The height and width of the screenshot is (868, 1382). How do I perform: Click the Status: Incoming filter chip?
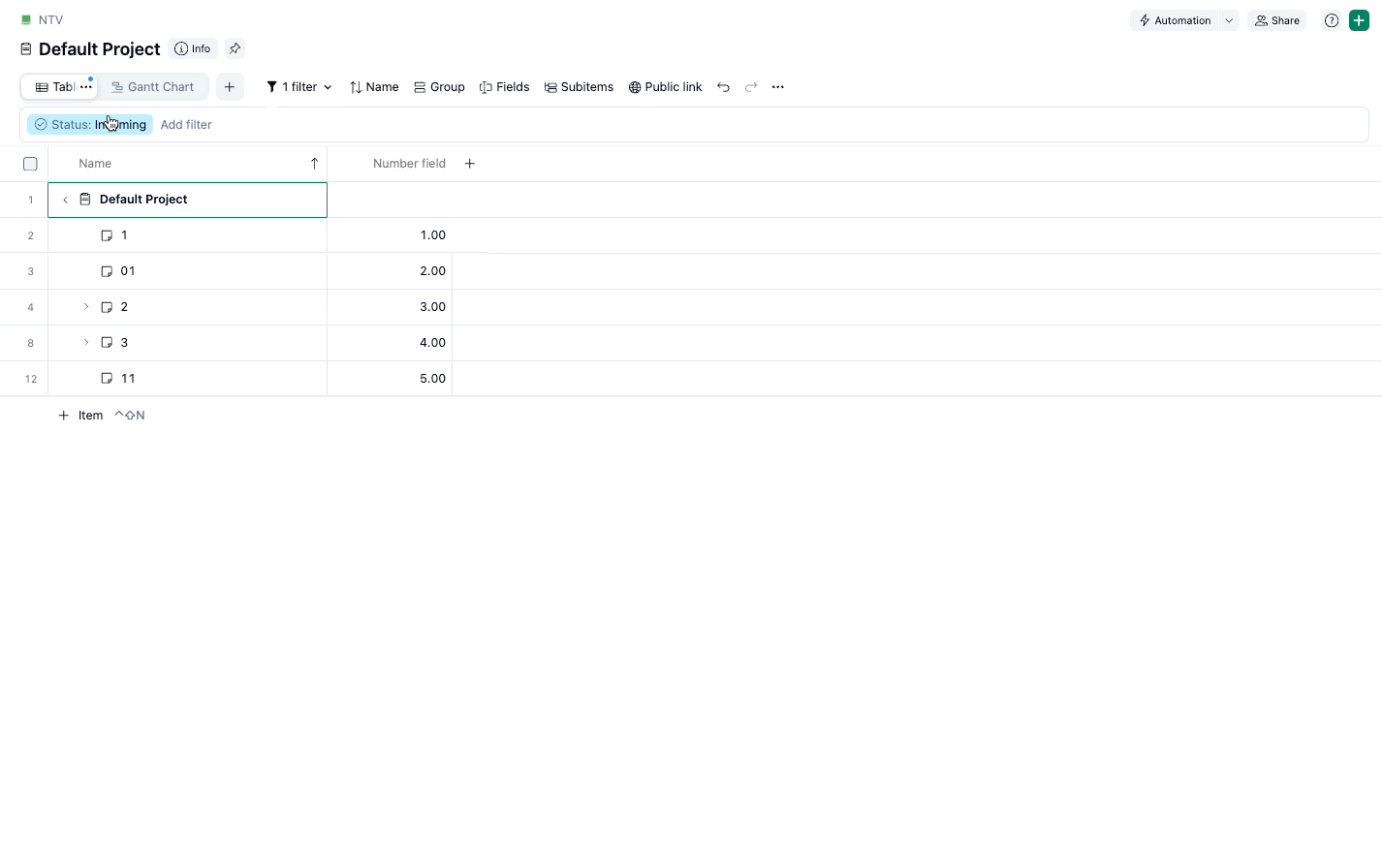(89, 124)
